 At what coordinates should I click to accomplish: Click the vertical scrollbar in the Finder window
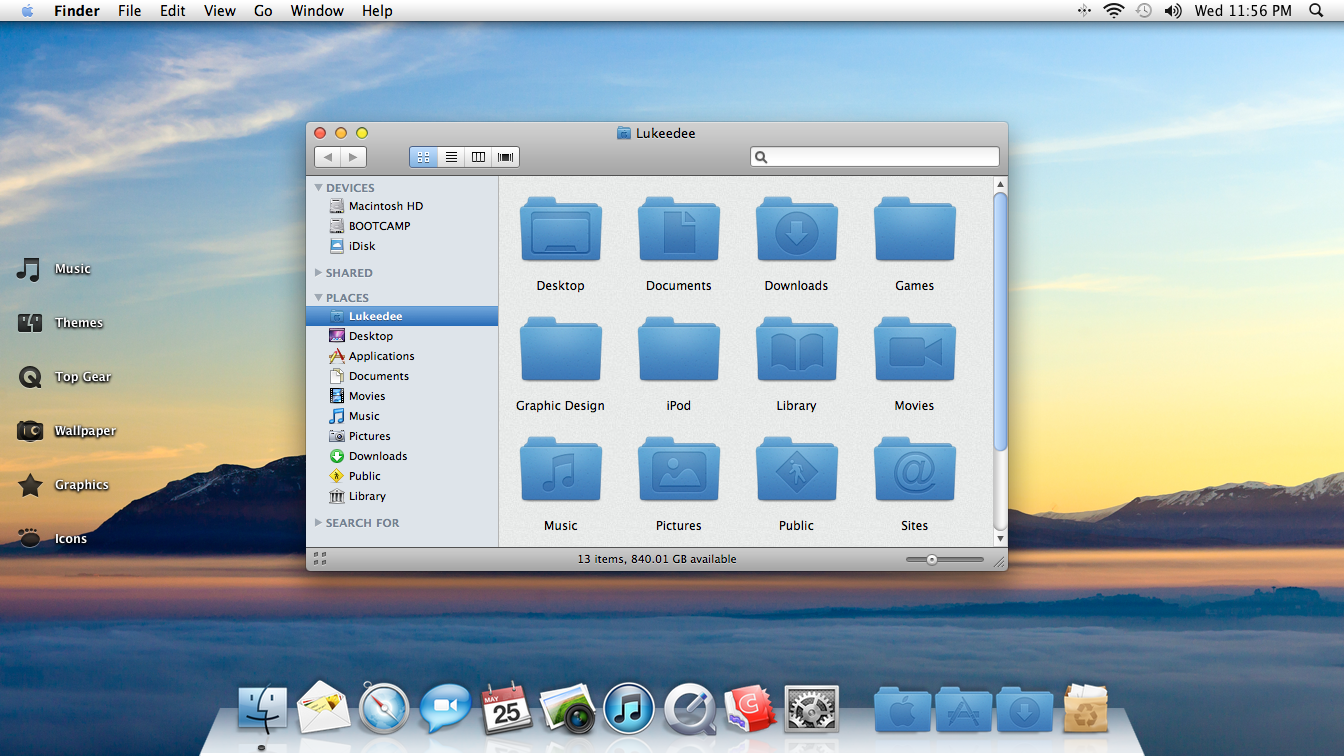tap(1000, 322)
